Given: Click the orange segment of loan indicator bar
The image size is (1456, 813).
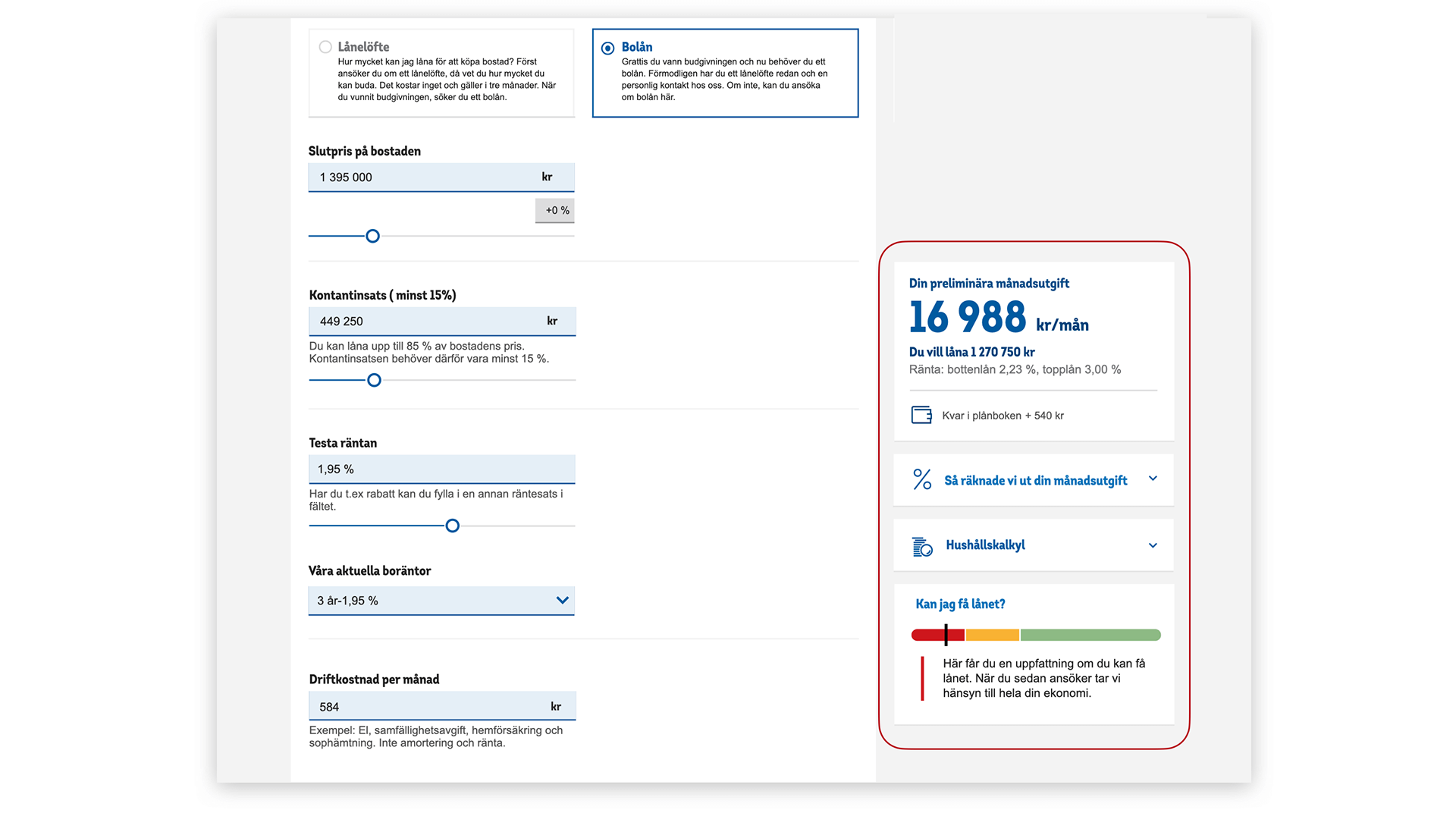Looking at the screenshot, I should pyautogui.click(x=992, y=635).
